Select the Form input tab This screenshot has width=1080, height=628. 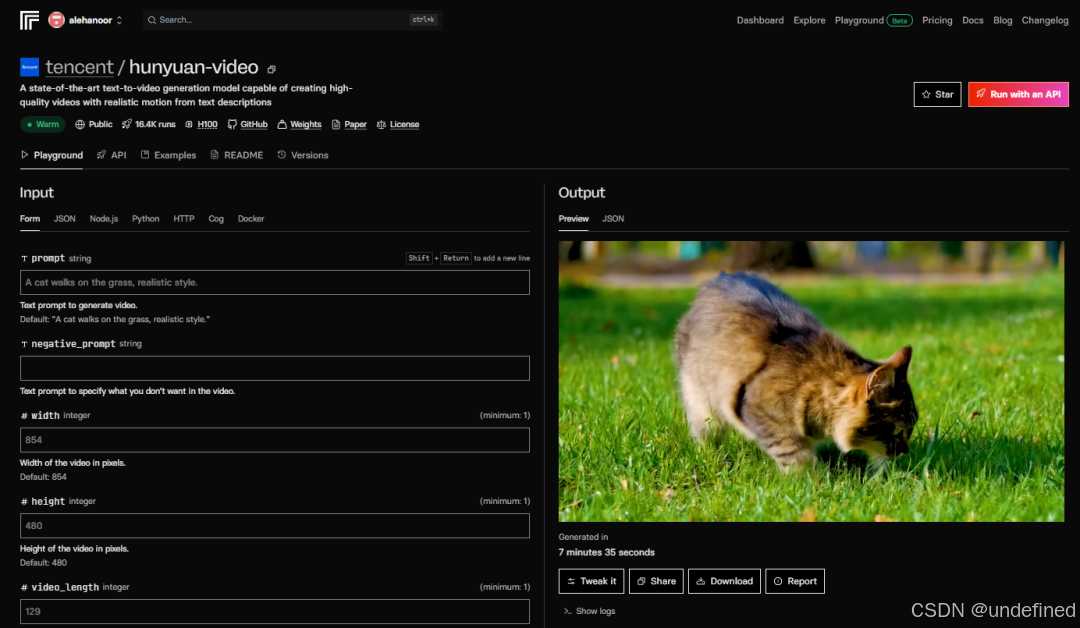click(x=30, y=219)
